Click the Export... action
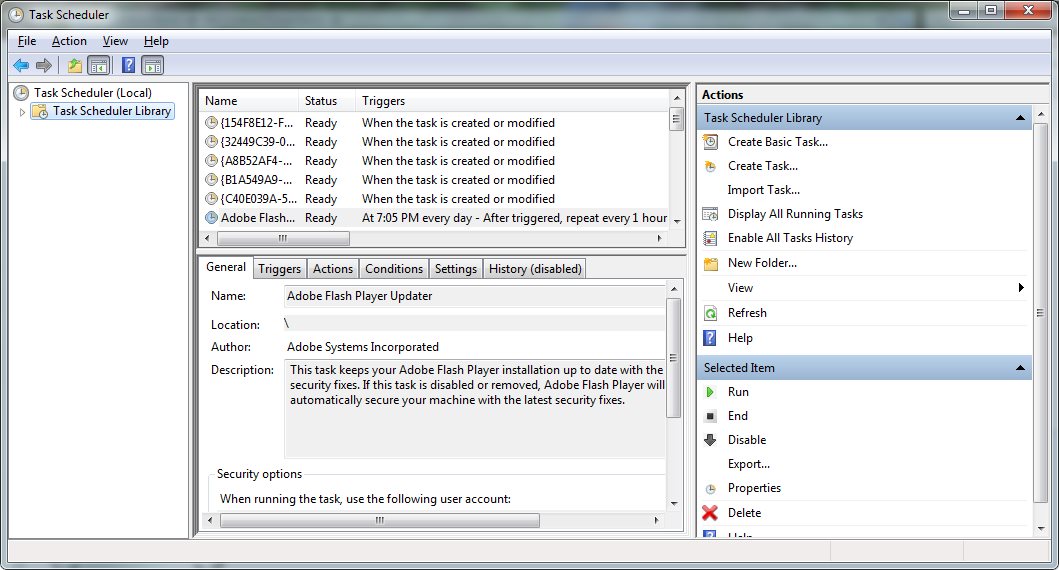 (748, 465)
